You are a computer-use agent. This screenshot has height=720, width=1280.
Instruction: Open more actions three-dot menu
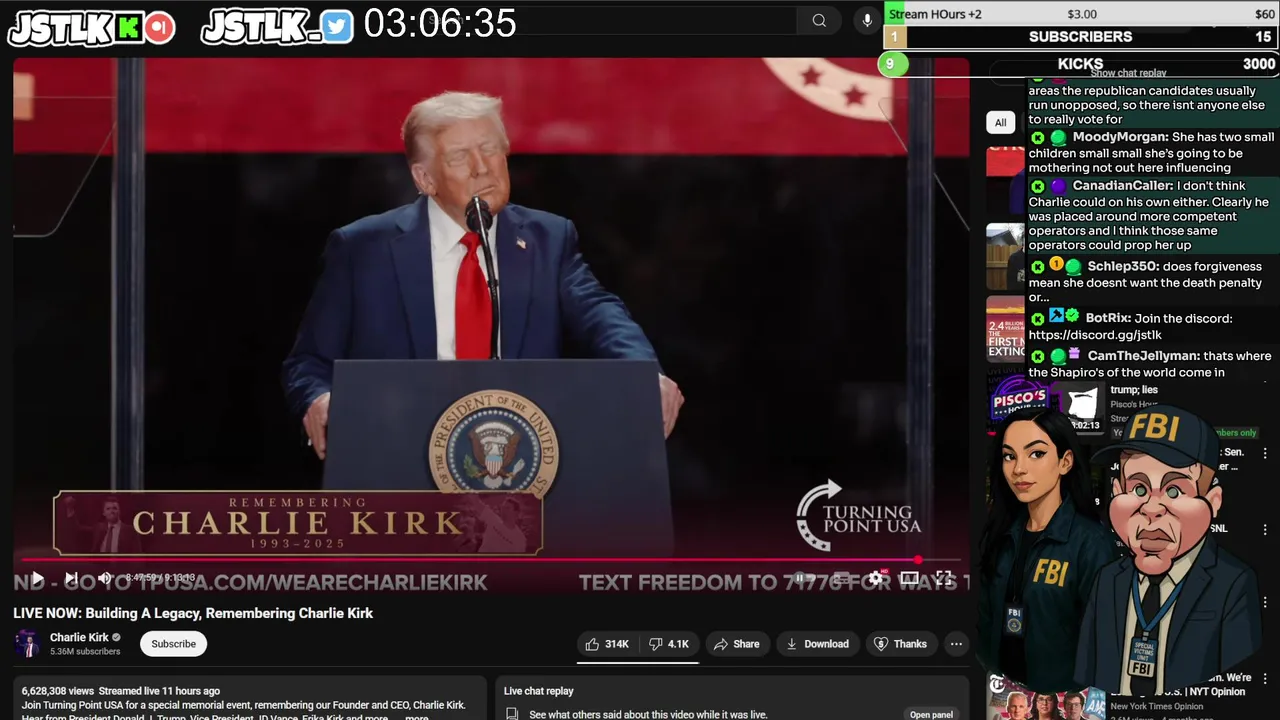pyautogui.click(x=956, y=644)
